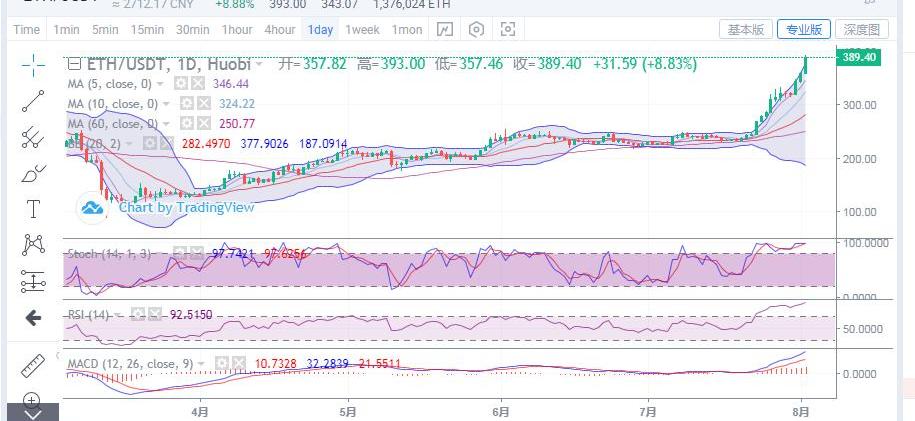Click the 4月 date label on the time axis

(x=200, y=412)
